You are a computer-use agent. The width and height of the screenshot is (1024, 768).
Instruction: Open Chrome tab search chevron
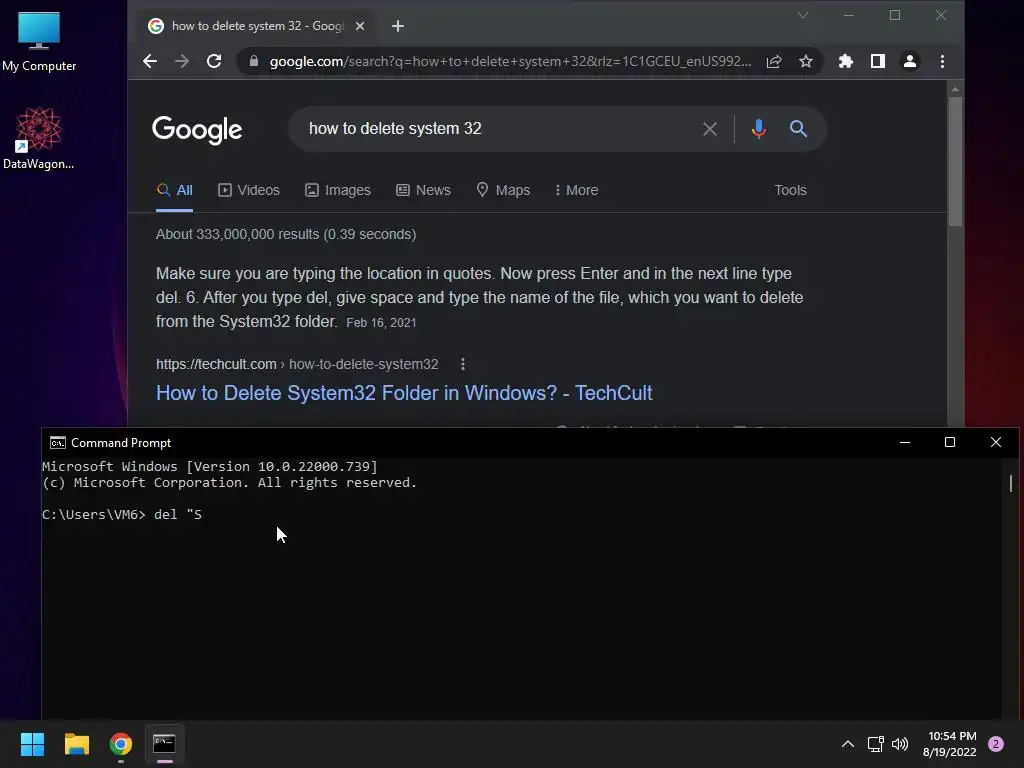[x=803, y=15]
